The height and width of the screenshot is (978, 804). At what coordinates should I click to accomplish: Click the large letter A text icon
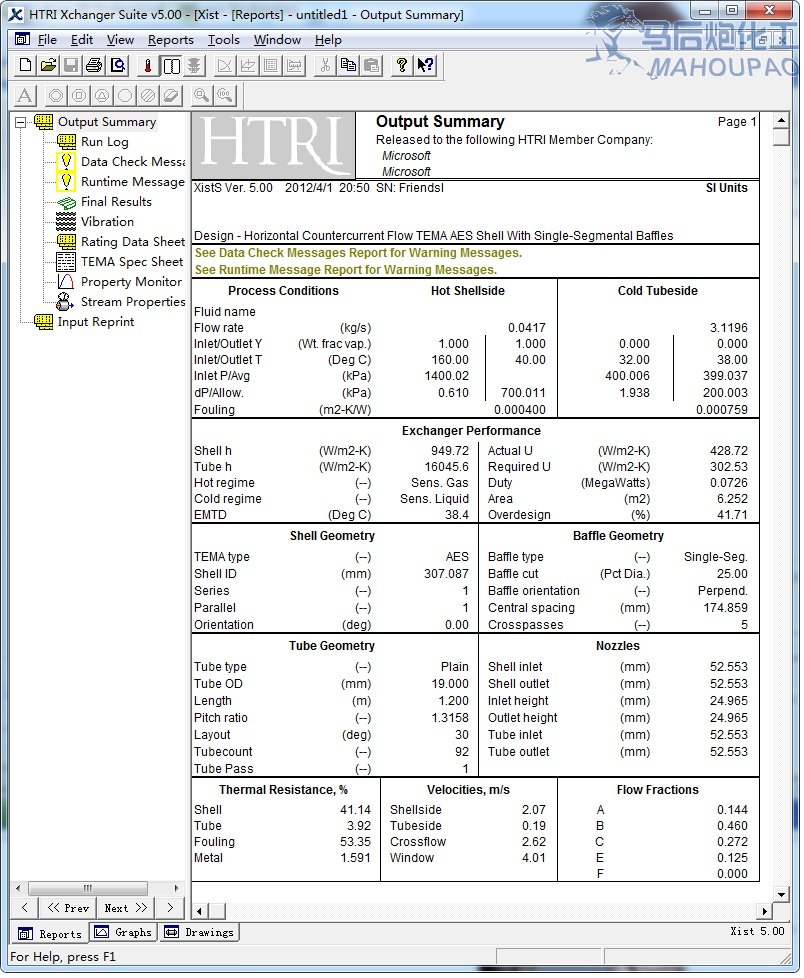tap(25, 95)
